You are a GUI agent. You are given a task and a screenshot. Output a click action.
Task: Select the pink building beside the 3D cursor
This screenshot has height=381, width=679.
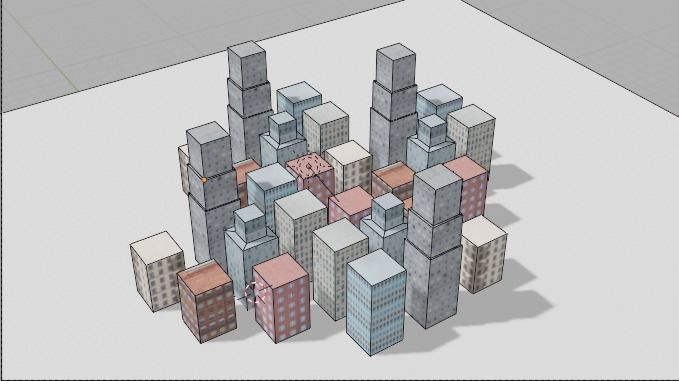[281, 297]
